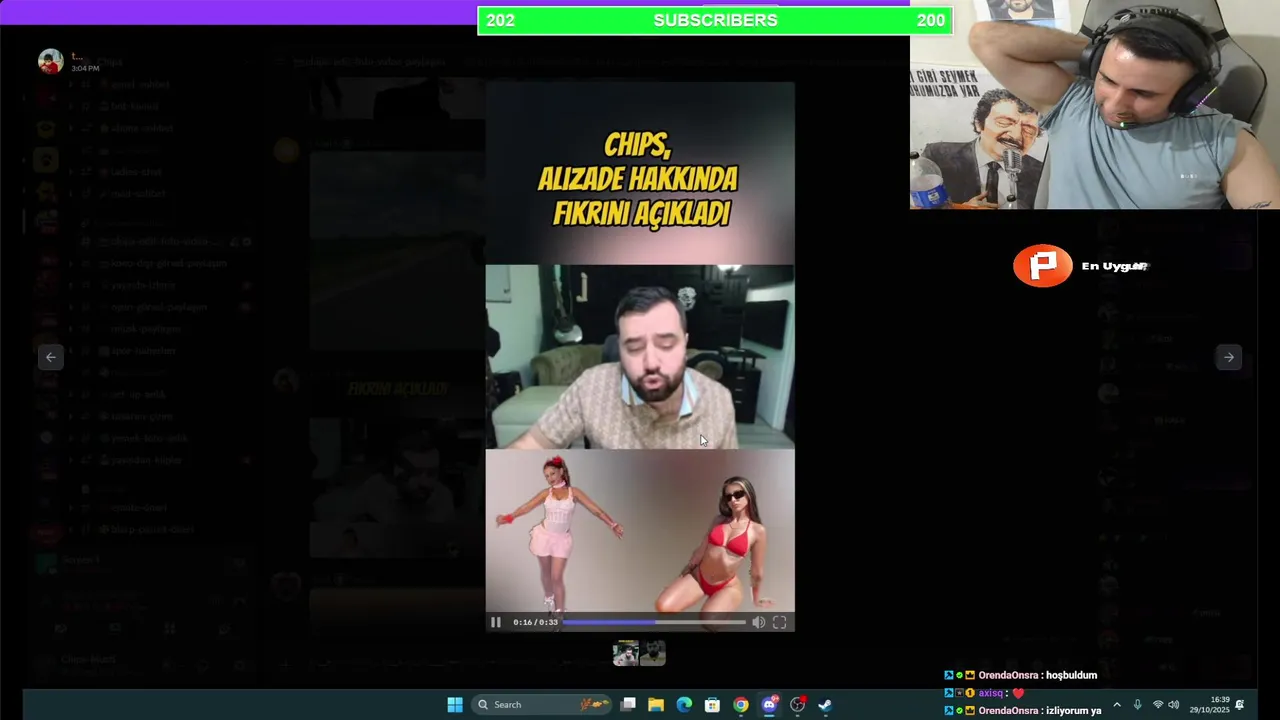1280x720 pixels.
Task: Select first media thumbnail below the video
Action: [625, 653]
